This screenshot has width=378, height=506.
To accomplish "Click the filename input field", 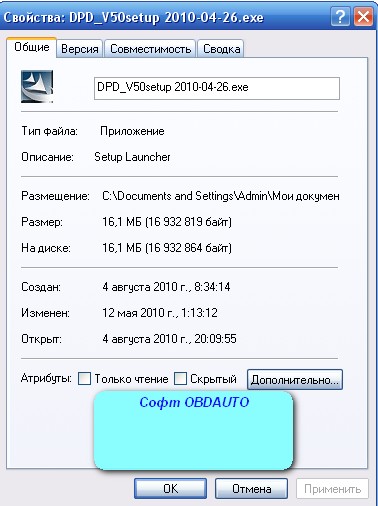I will [x=217, y=88].
